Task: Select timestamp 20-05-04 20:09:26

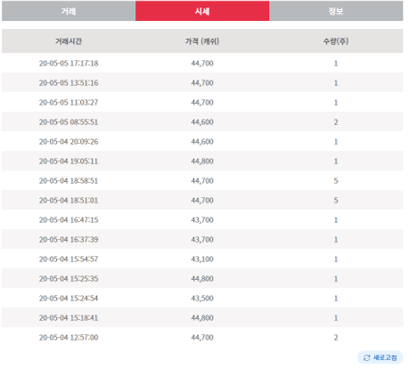Action: pyautogui.click(x=69, y=142)
